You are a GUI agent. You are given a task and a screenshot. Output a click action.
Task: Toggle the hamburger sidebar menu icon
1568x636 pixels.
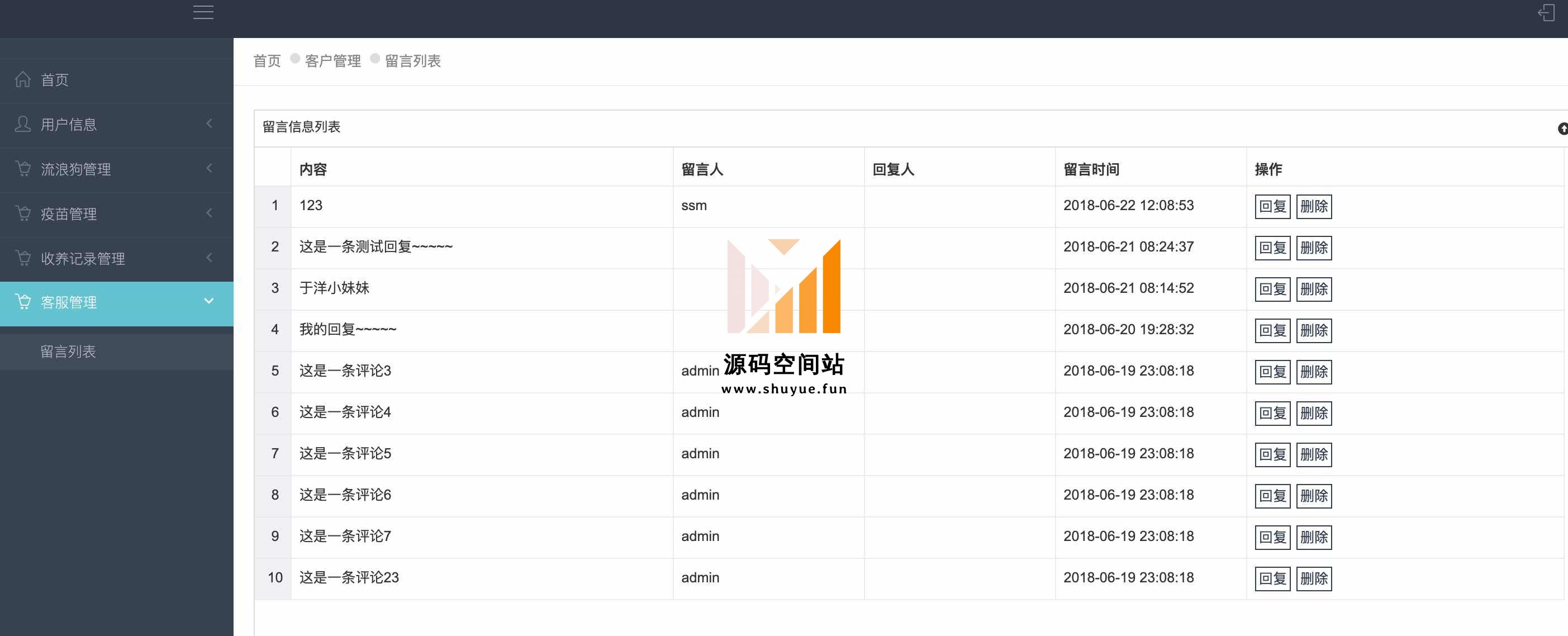203,12
